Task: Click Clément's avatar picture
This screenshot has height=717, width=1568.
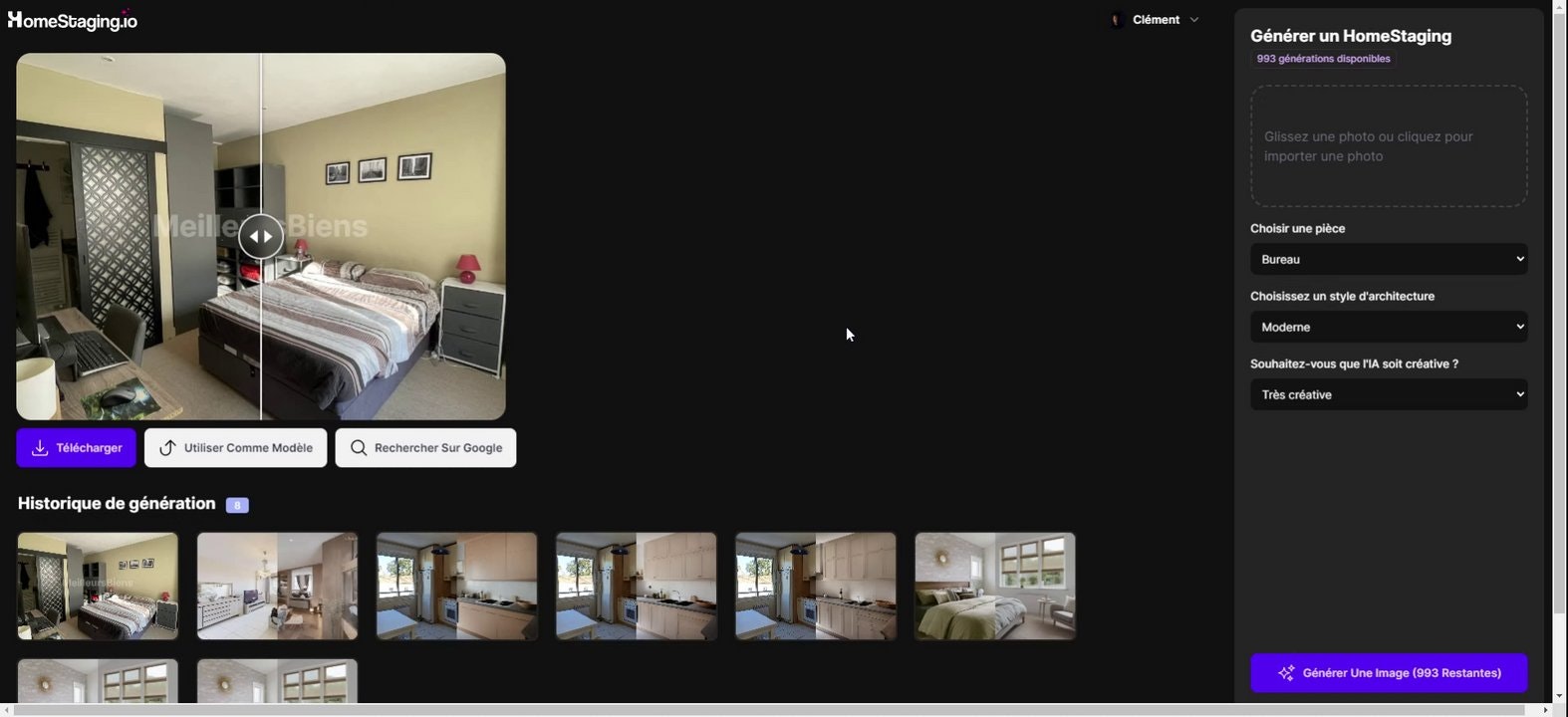Action: 1117,20
